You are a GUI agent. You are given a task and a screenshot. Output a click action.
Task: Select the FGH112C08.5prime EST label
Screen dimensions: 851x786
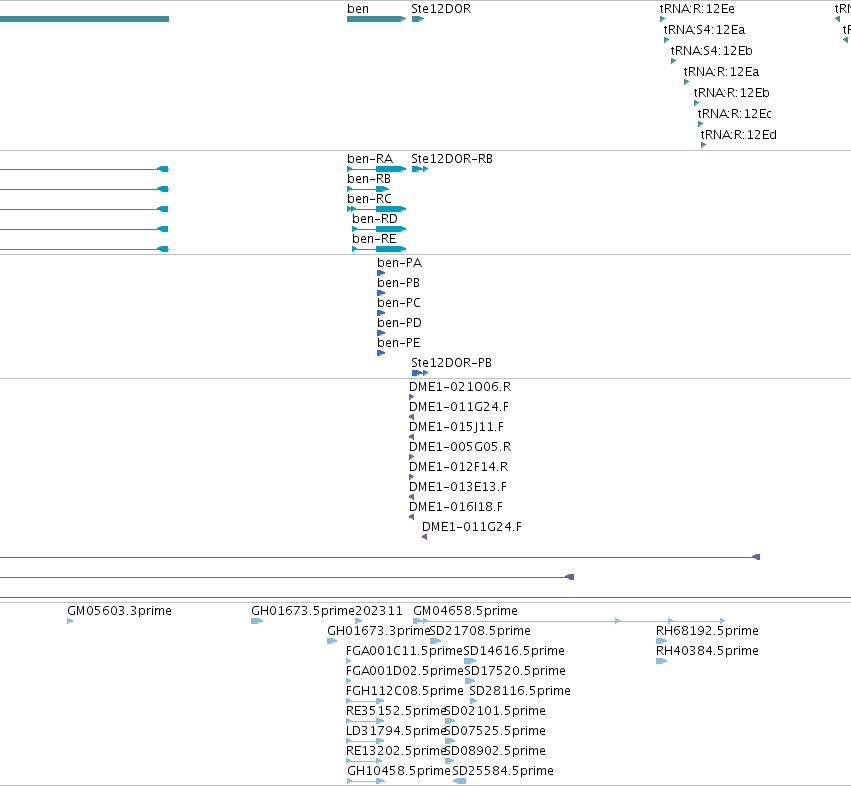[405, 691]
